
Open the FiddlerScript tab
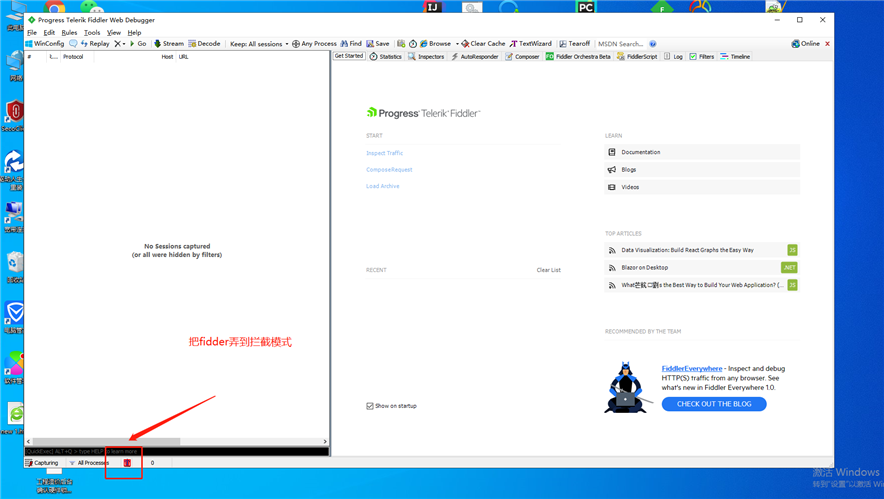pyautogui.click(x=637, y=56)
